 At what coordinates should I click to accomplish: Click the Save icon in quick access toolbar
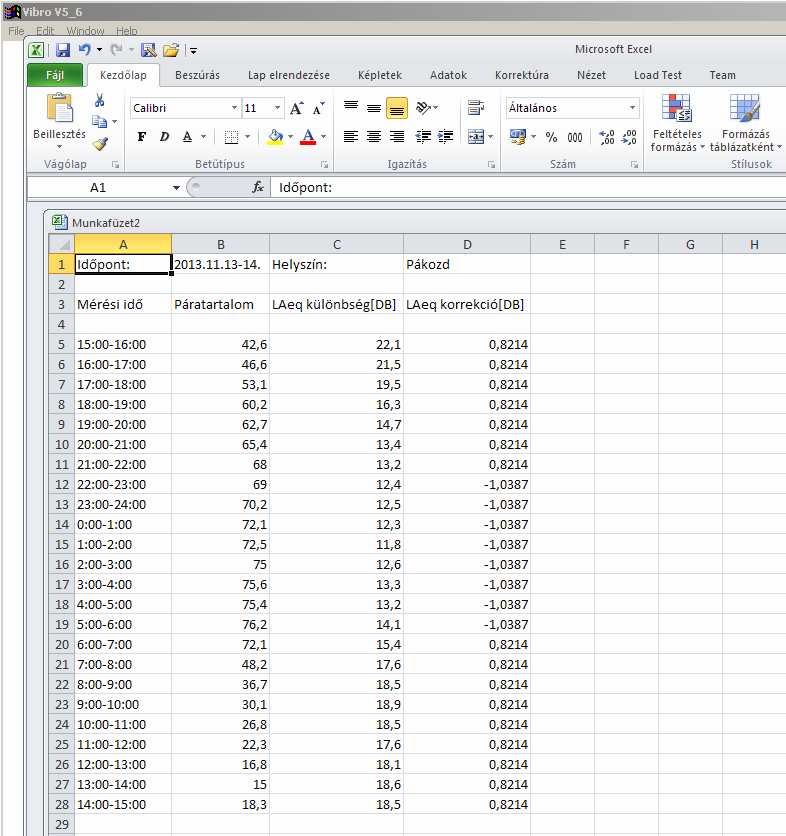63,50
